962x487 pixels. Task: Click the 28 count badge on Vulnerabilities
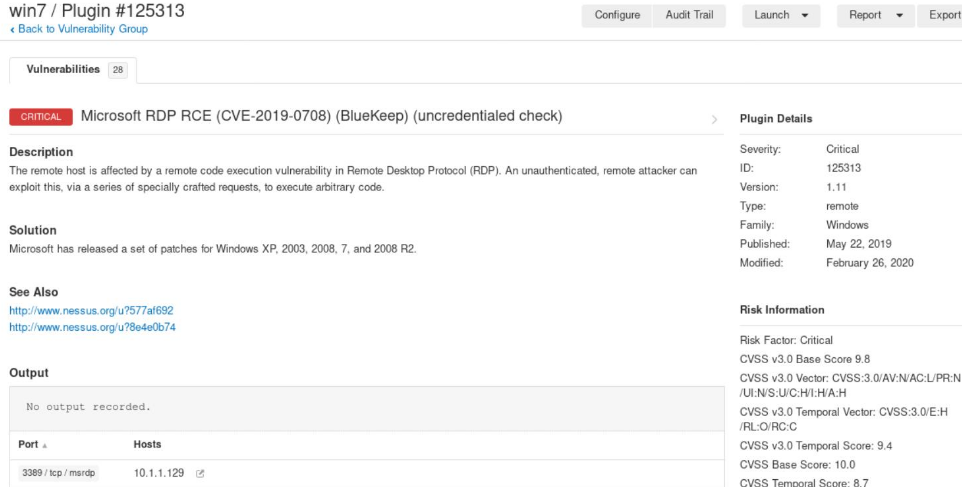117,70
